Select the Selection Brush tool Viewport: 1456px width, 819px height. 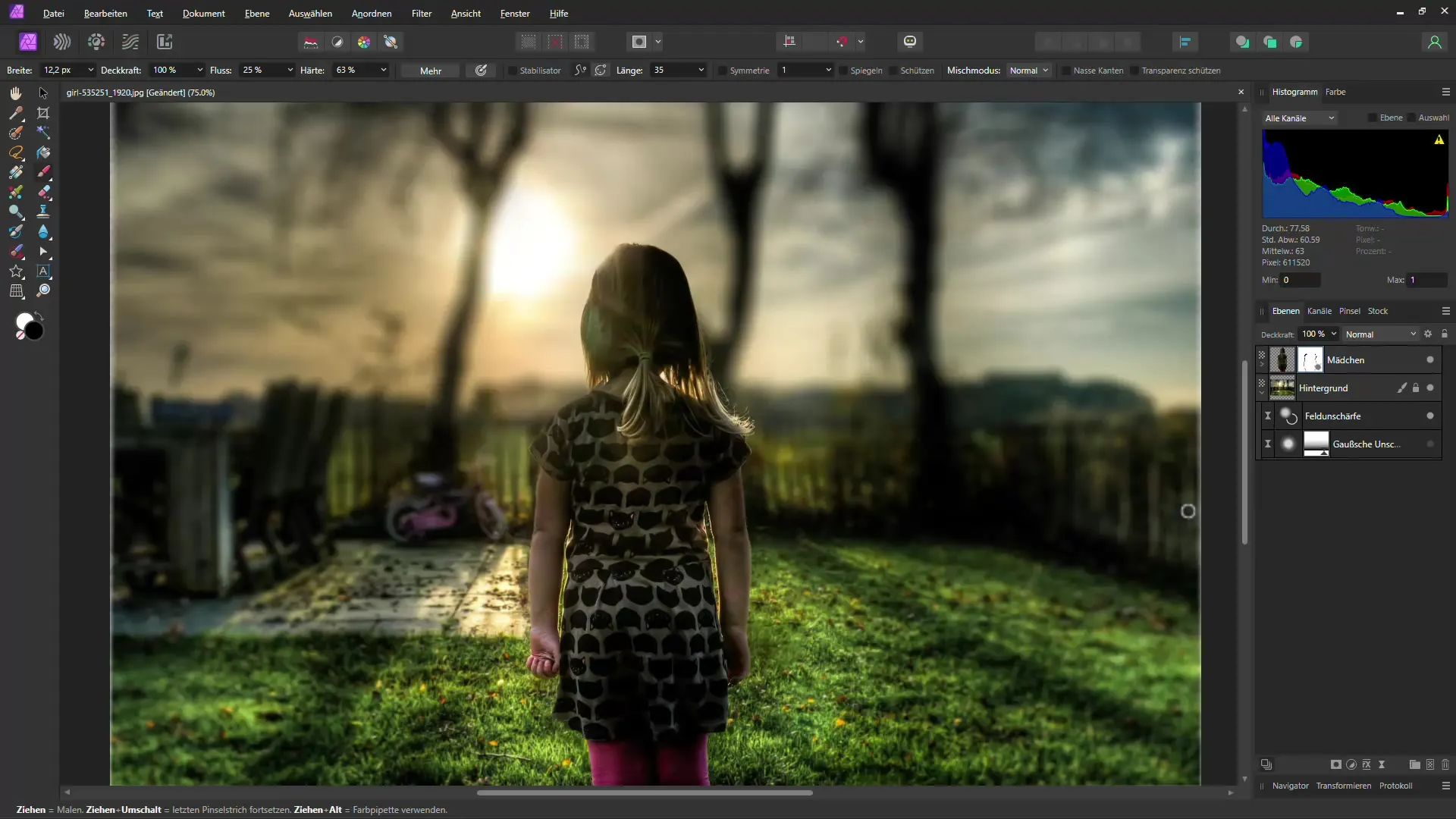click(x=16, y=133)
